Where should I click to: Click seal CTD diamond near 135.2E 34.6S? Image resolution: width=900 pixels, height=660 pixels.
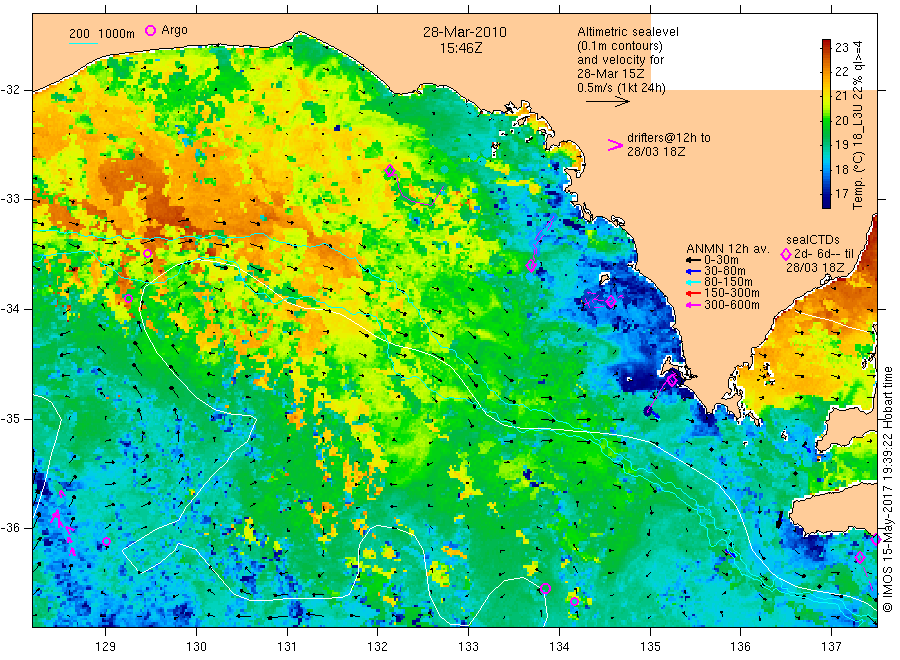click(672, 380)
